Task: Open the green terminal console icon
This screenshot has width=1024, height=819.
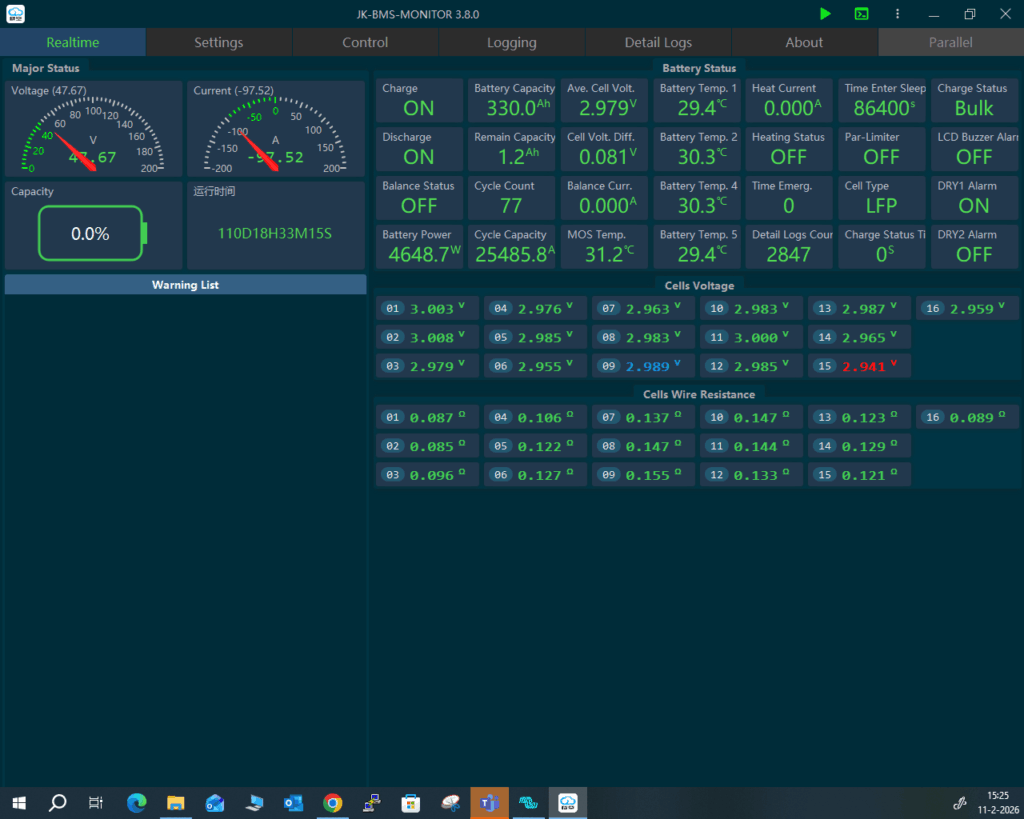Action: pyautogui.click(x=861, y=14)
